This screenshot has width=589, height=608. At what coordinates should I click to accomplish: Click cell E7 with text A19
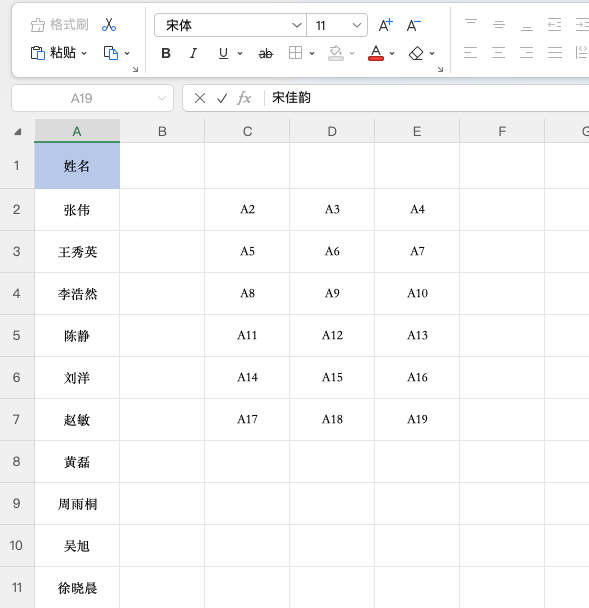pos(417,420)
